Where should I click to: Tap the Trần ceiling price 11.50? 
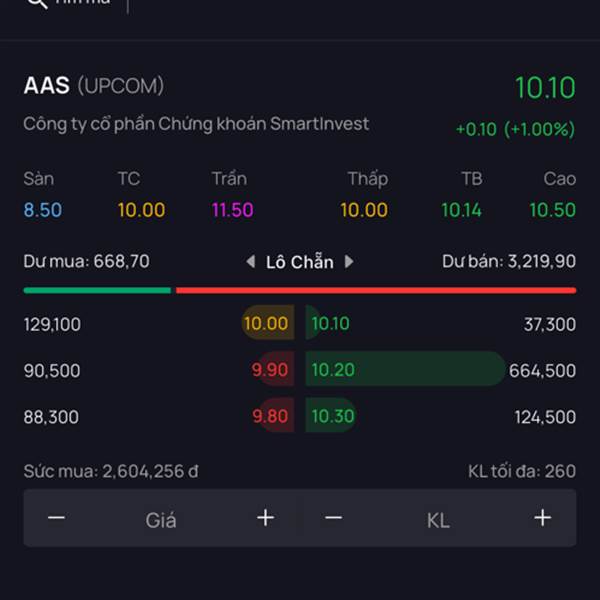[232, 210]
